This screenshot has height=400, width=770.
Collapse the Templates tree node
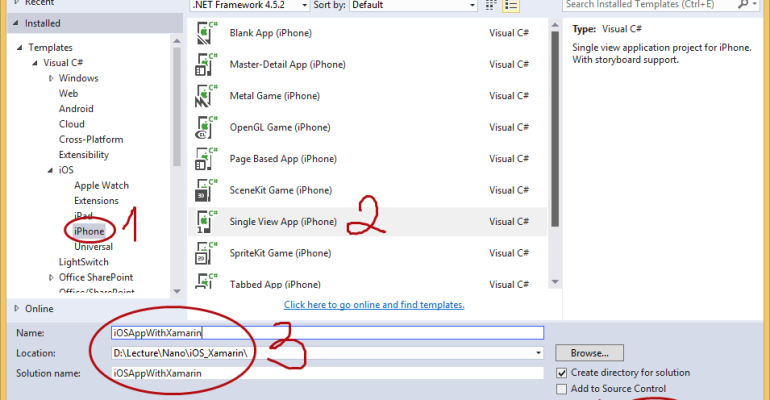pyautogui.click(x=20, y=48)
